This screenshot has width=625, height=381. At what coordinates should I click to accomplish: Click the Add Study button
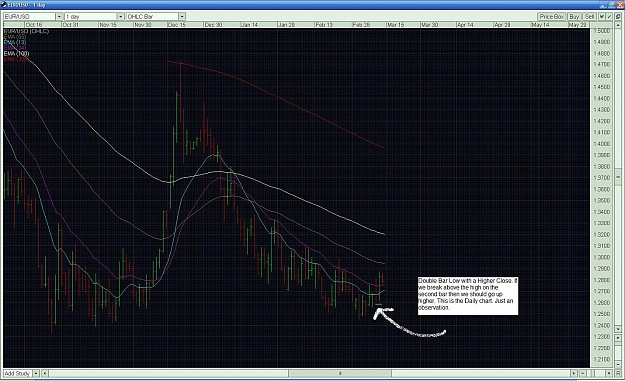[x=17, y=373]
